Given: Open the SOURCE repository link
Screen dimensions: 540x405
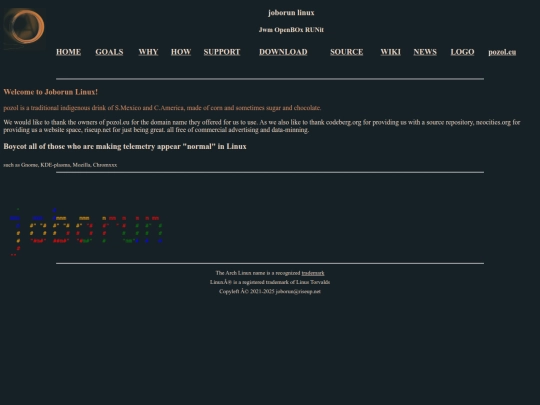Looking at the screenshot, I should (x=346, y=52).
